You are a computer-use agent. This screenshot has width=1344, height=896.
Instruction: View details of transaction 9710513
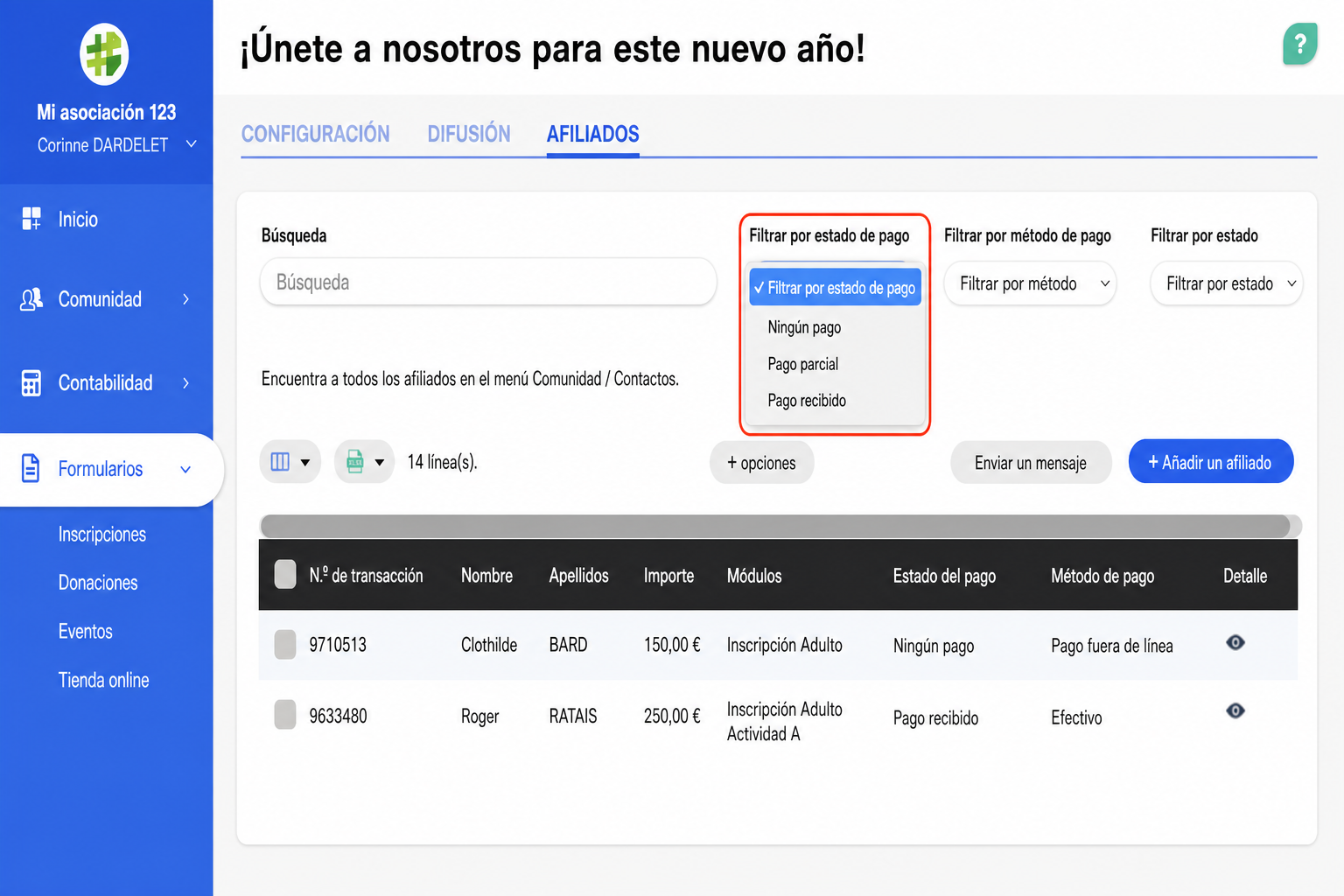tap(1235, 643)
